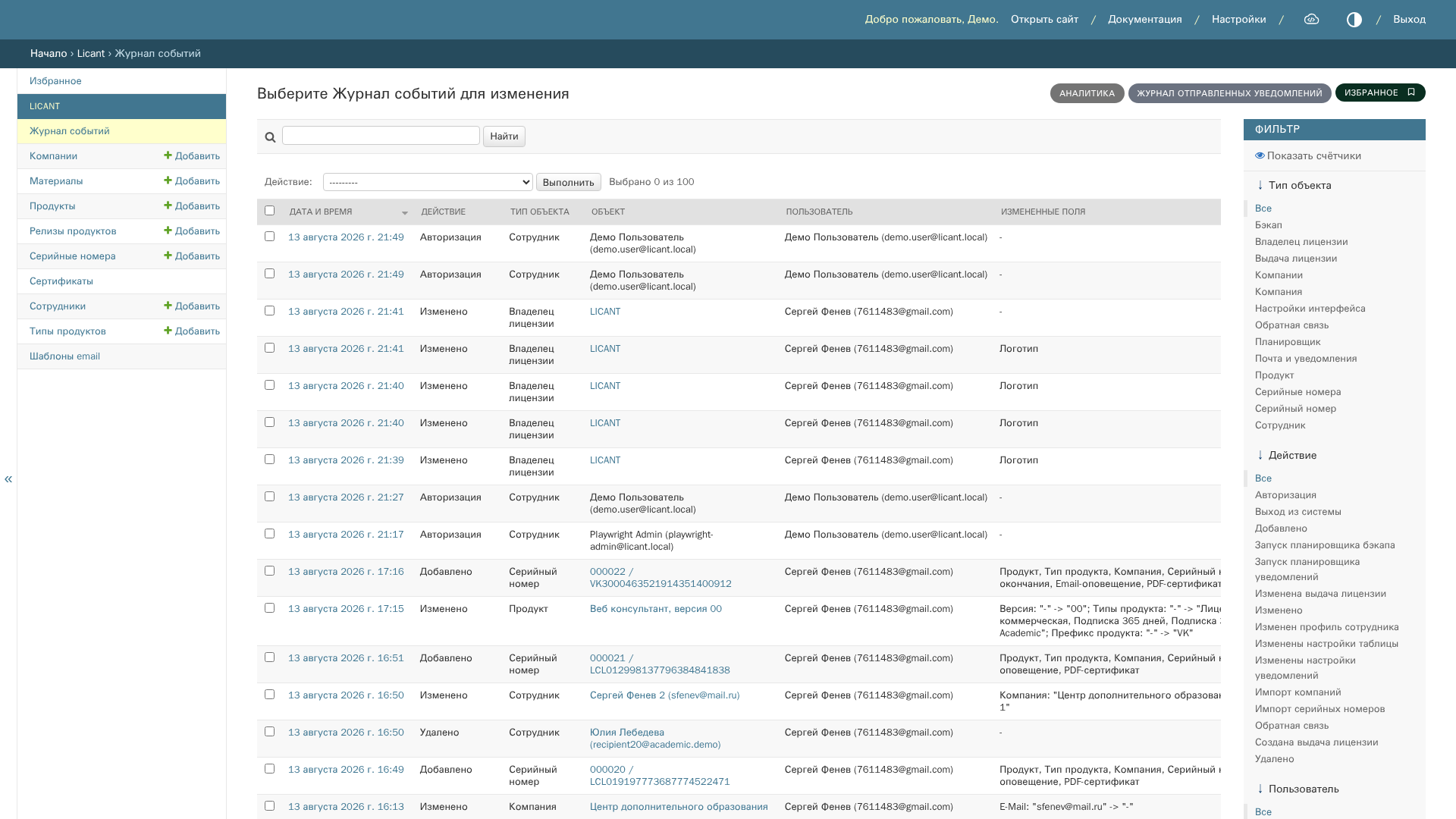Filter by object type Бэкап

[x=1268, y=225]
